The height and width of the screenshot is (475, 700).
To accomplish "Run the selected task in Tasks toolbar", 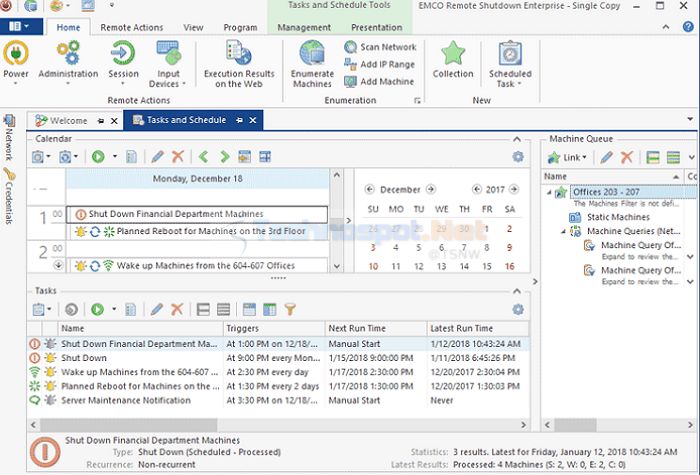I will [97, 309].
